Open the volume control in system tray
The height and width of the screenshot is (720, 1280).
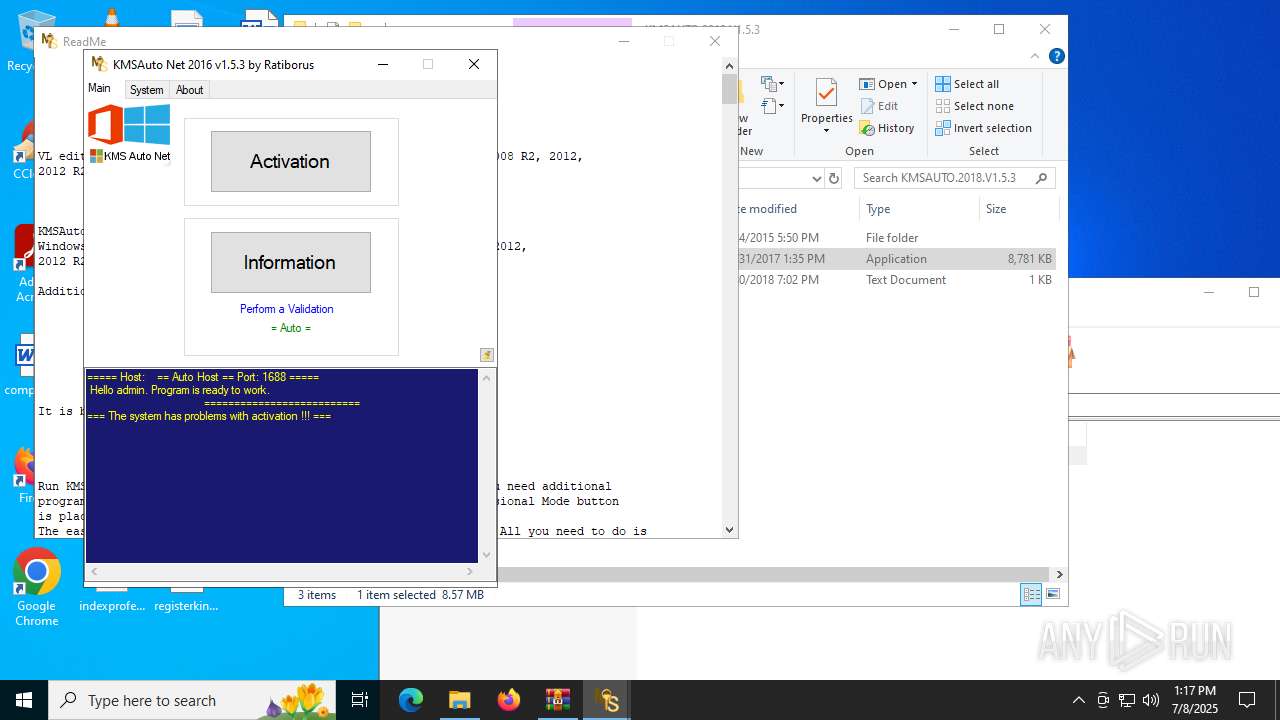tap(1151, 700)
